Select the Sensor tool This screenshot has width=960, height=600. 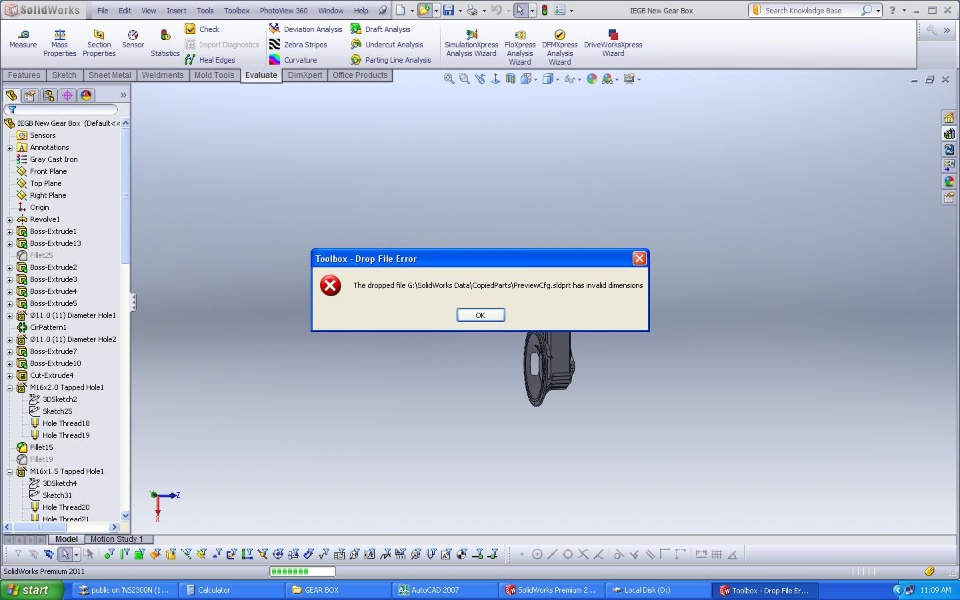[x=133, y=39]
